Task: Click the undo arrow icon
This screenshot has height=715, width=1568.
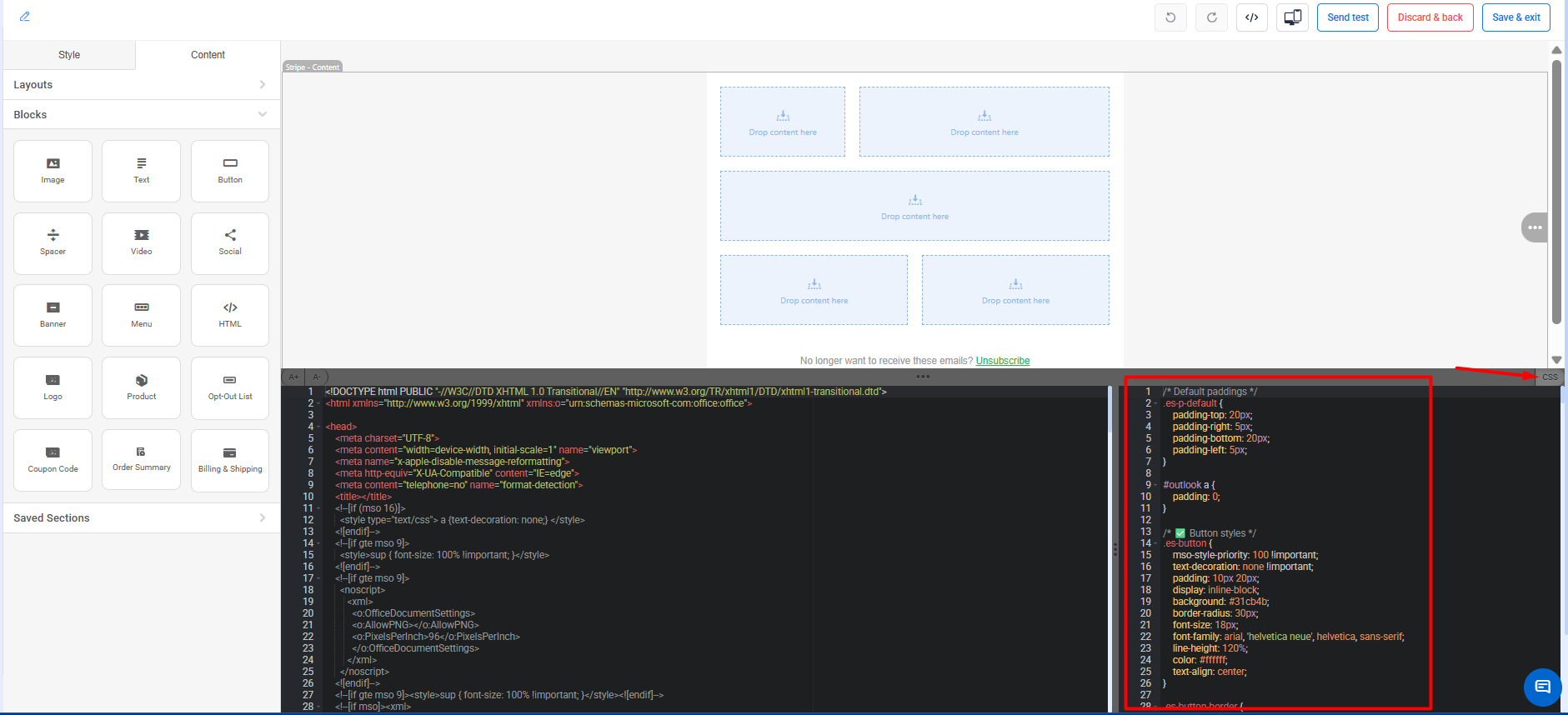Action: (1170, 17)
